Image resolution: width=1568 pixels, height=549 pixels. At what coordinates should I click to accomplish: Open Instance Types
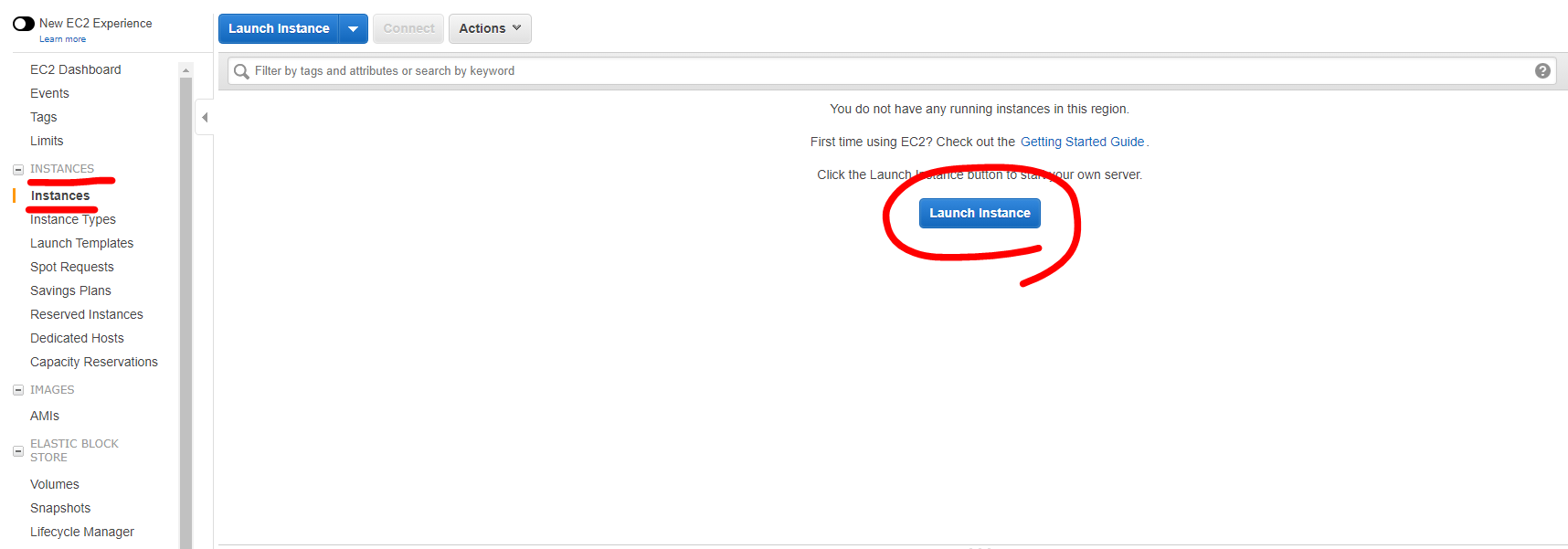pos(73,219)
